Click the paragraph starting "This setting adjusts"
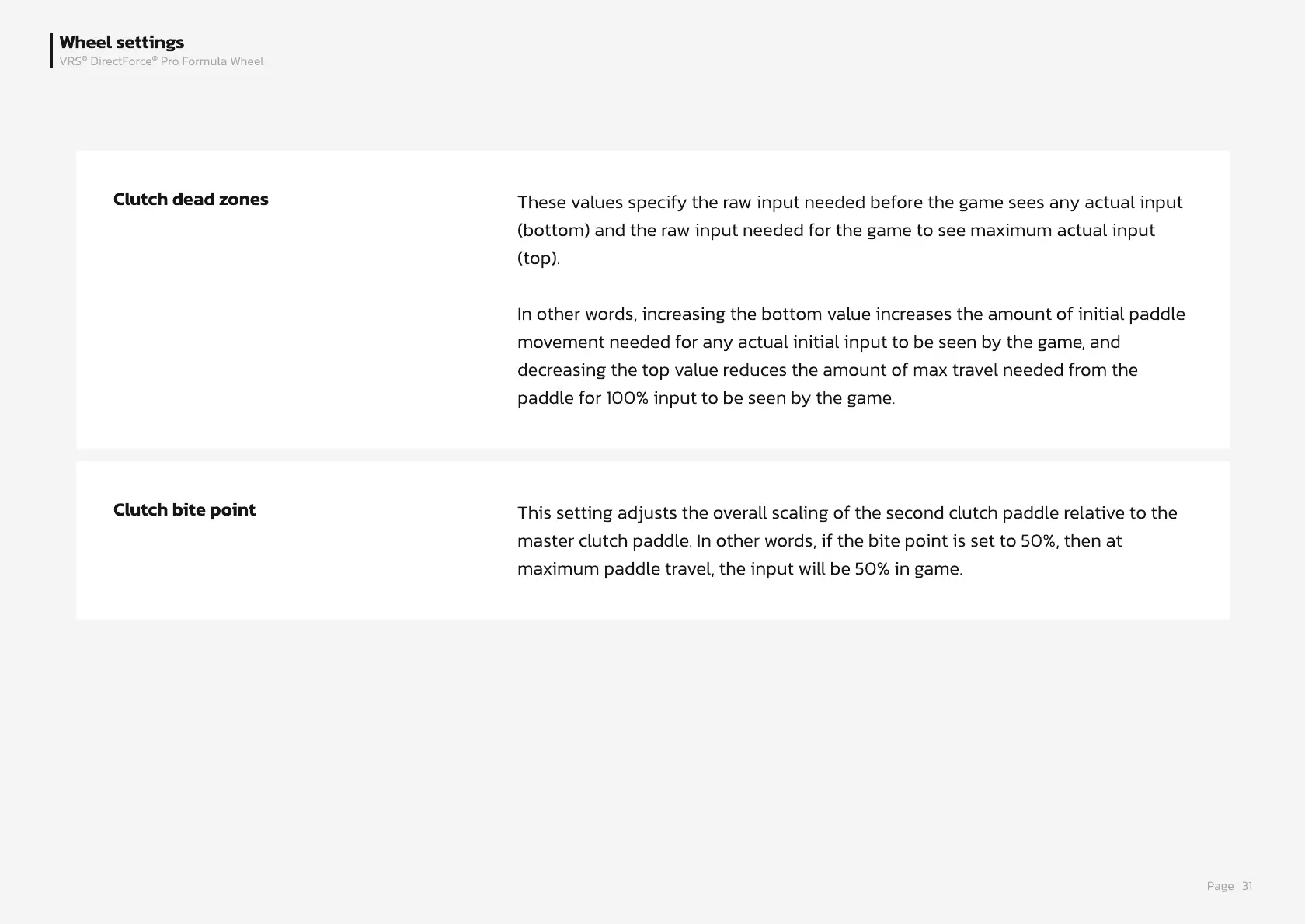This screenshot has width=1305, height=924. [847, 540]
